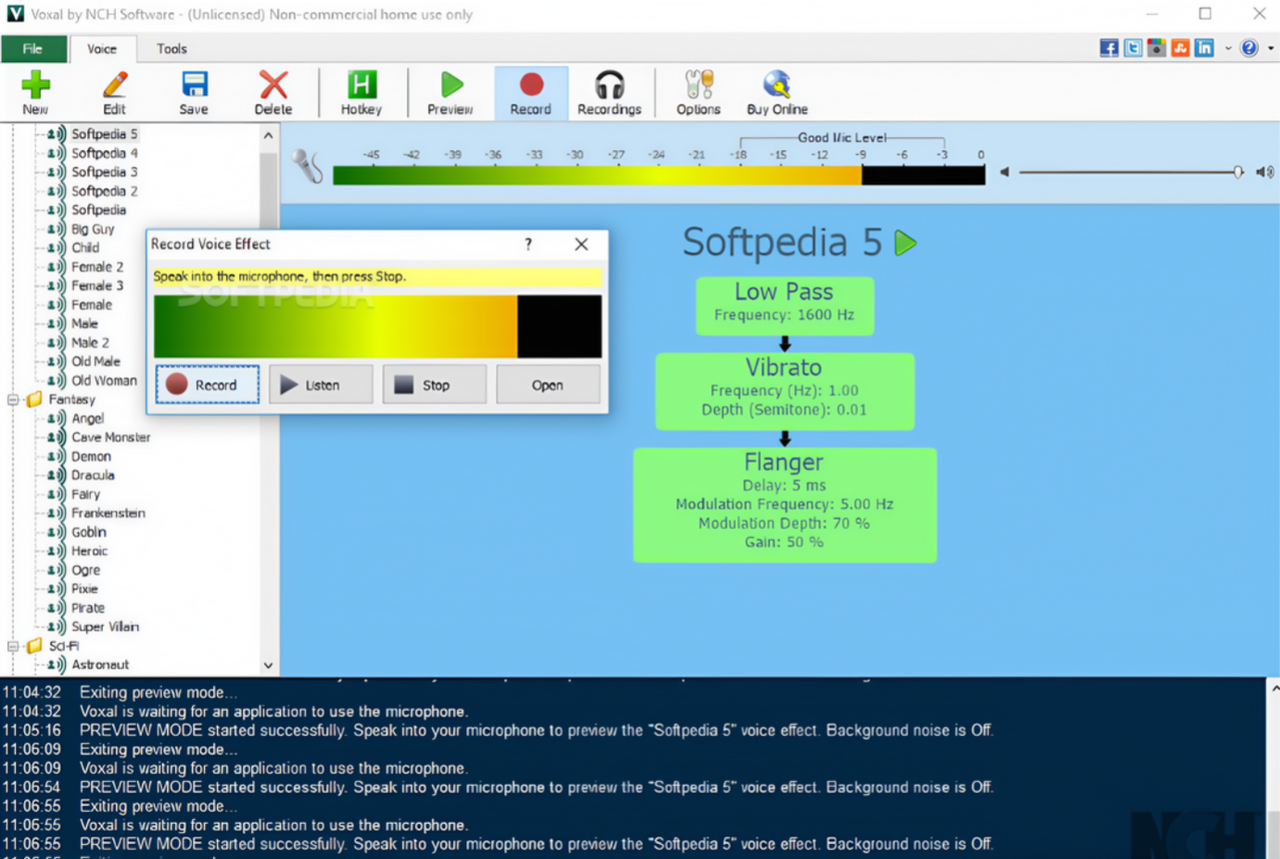This screenshot has height=859, width=1280.
Task: Select the Heroic voice
Action: [90, 551]
